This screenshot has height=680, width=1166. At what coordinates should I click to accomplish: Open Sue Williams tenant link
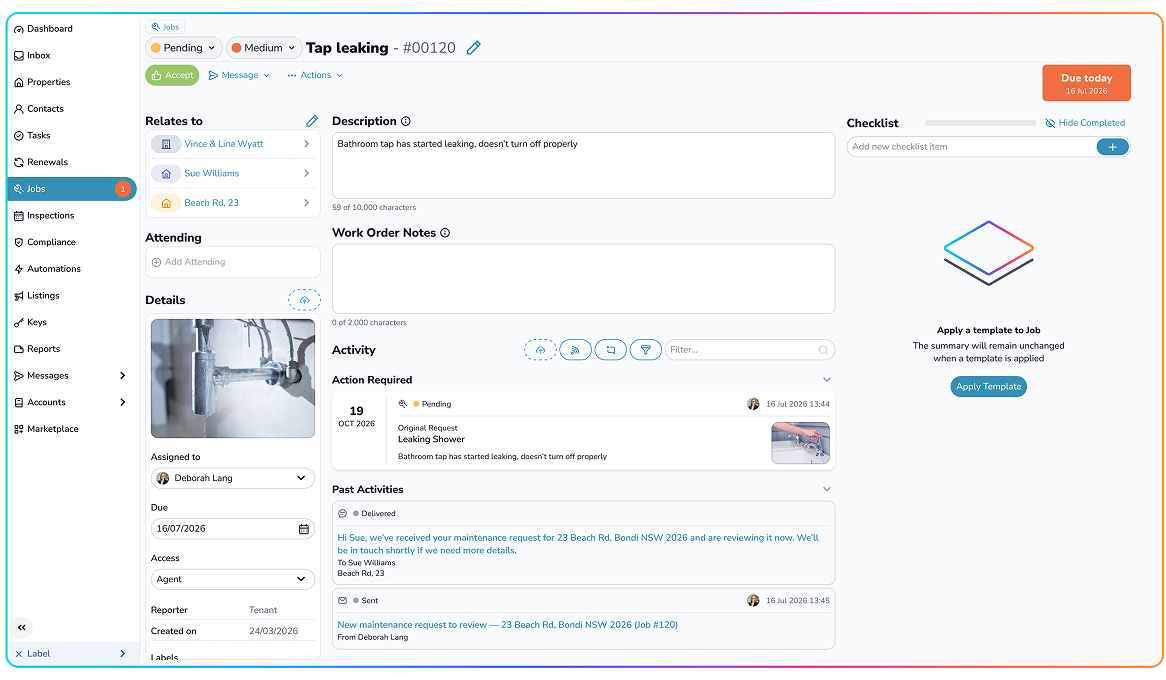[212, 174]
